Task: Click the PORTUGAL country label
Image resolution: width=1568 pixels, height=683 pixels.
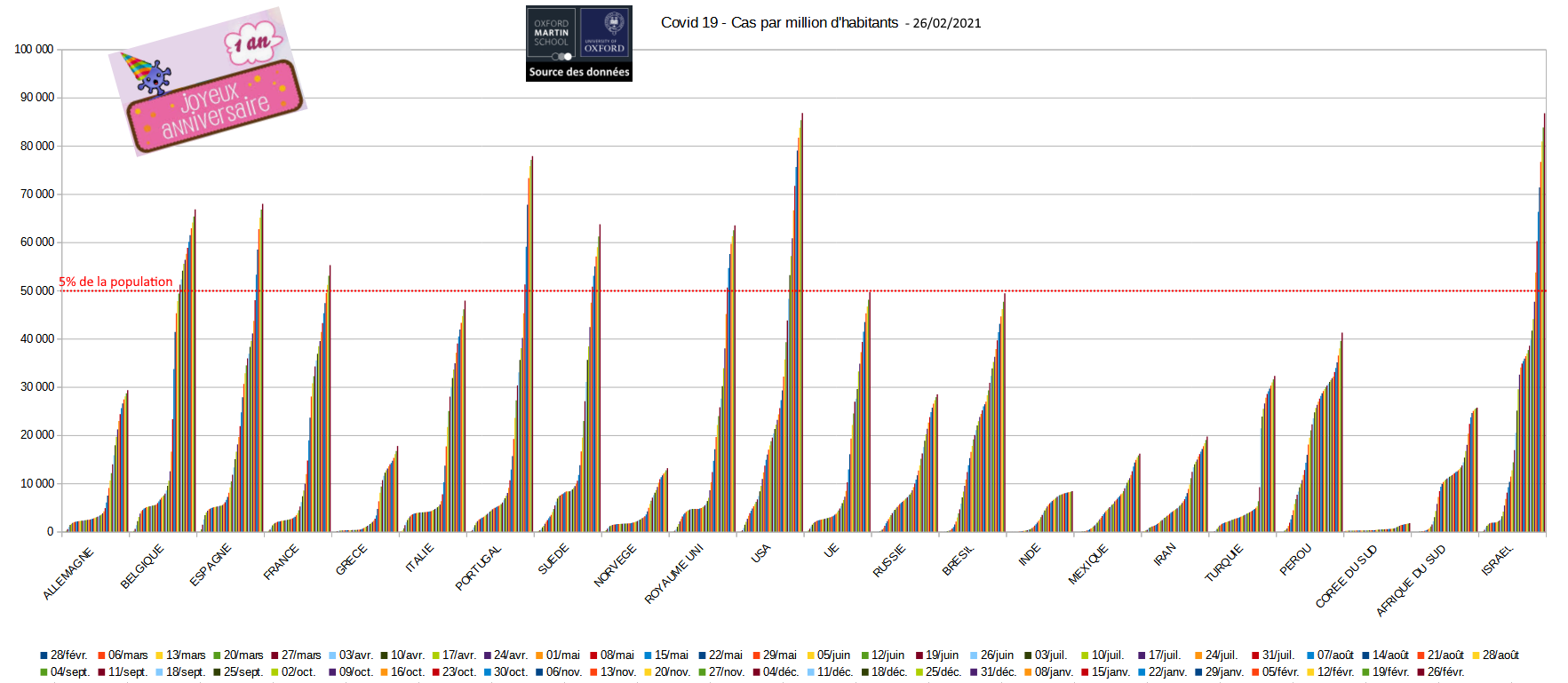Action: (478, 568)
